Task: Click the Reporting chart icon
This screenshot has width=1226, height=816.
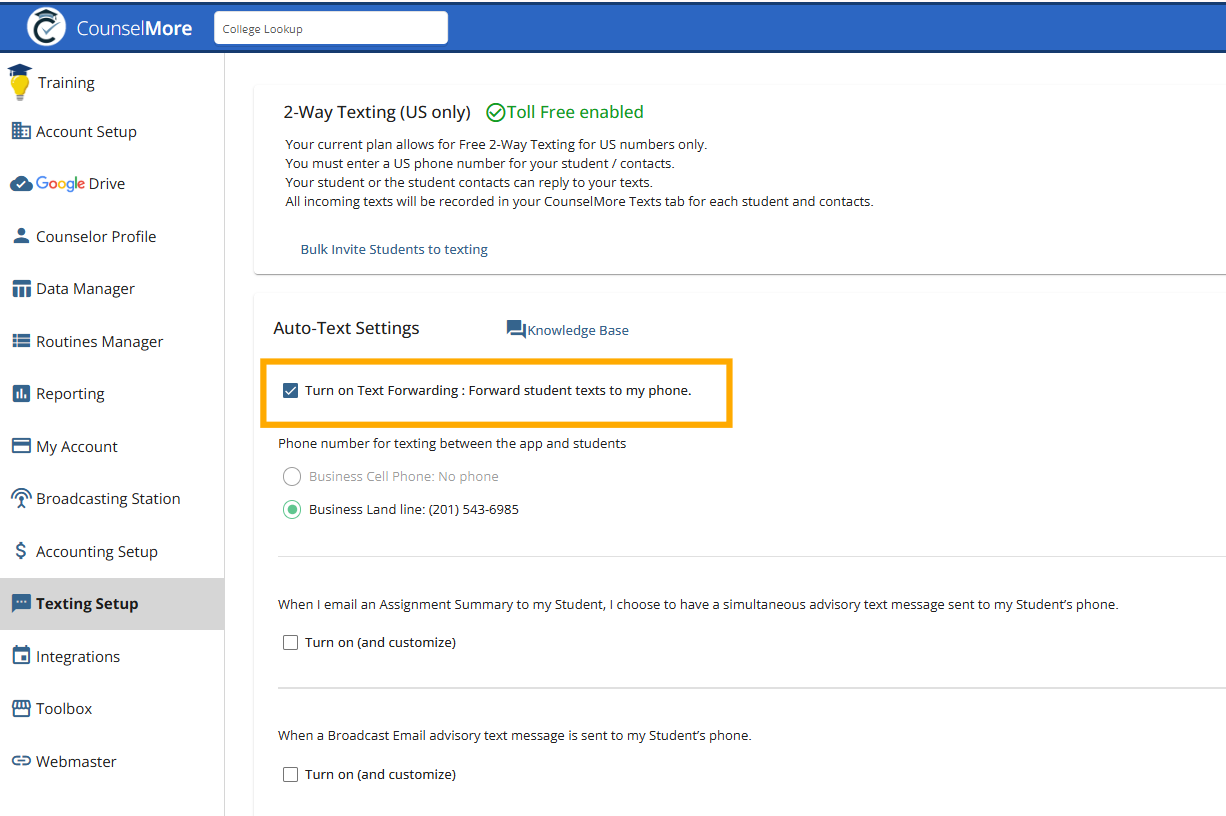Action: pyautogui.click(x=21, y=393)
